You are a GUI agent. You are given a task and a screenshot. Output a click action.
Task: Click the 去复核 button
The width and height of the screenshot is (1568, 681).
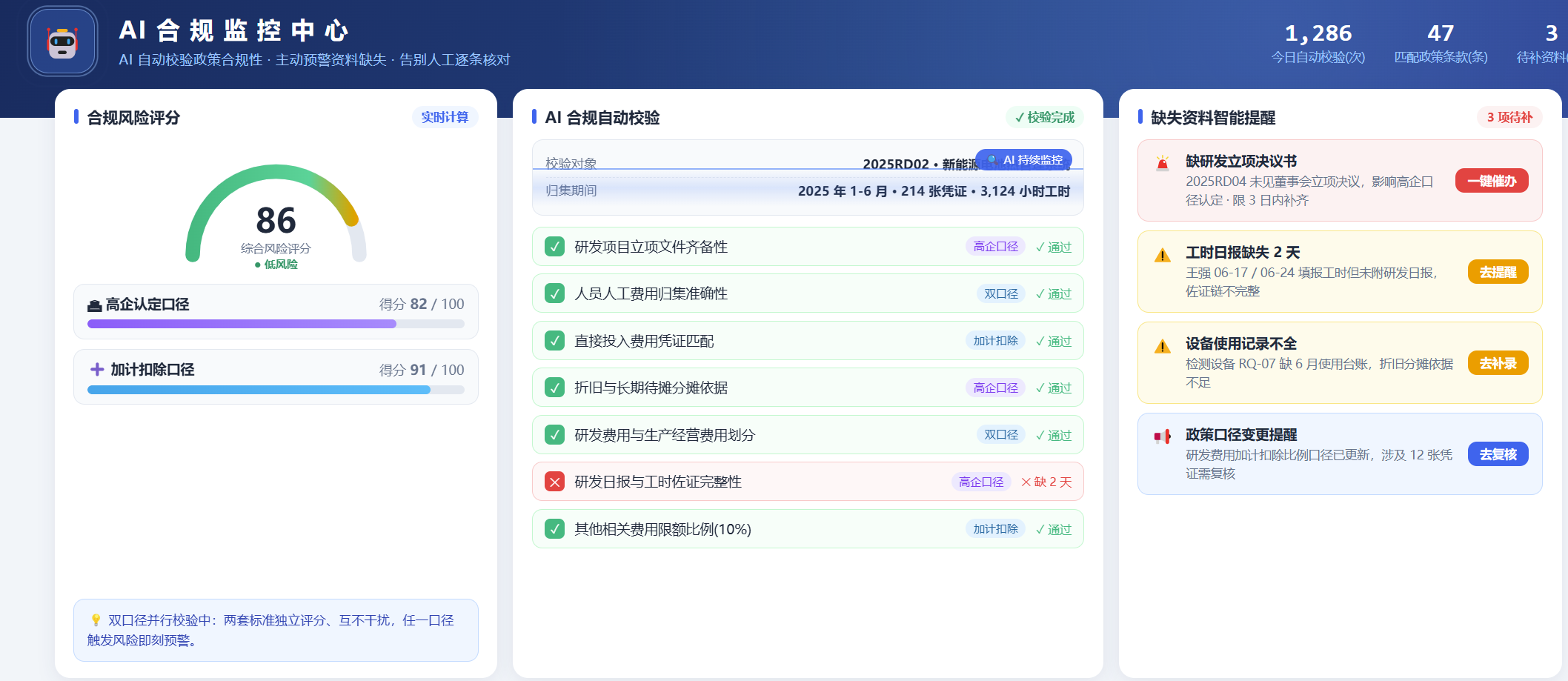pos(1498,454)
